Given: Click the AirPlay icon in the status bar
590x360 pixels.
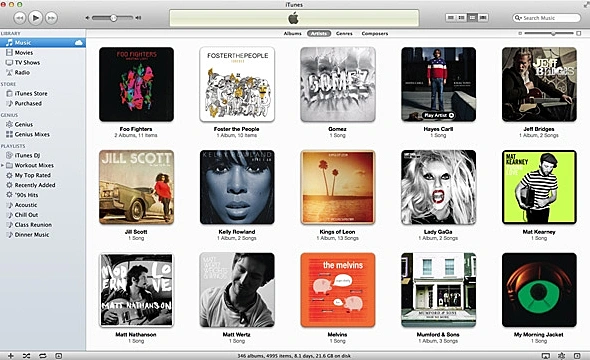Looking at the screenshot, I should [546, 355].
